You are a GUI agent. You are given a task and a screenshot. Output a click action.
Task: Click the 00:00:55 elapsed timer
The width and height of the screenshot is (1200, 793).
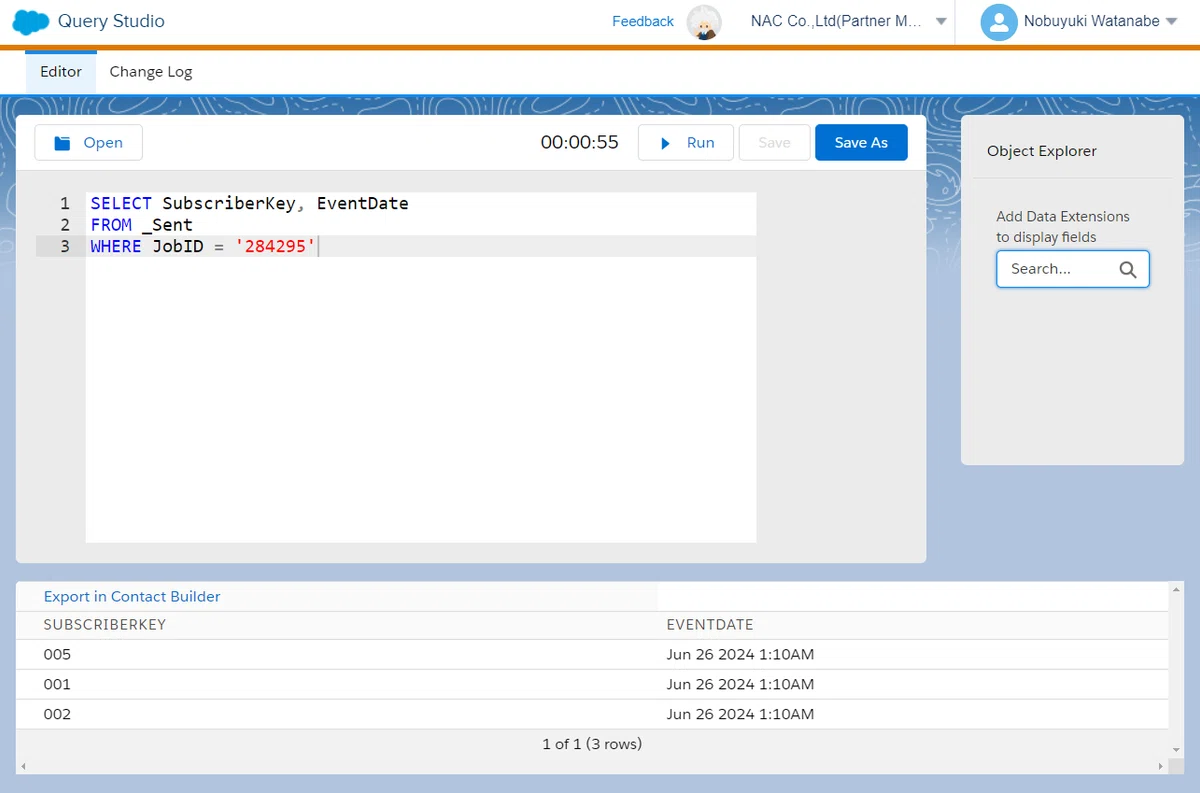point(580,143)
